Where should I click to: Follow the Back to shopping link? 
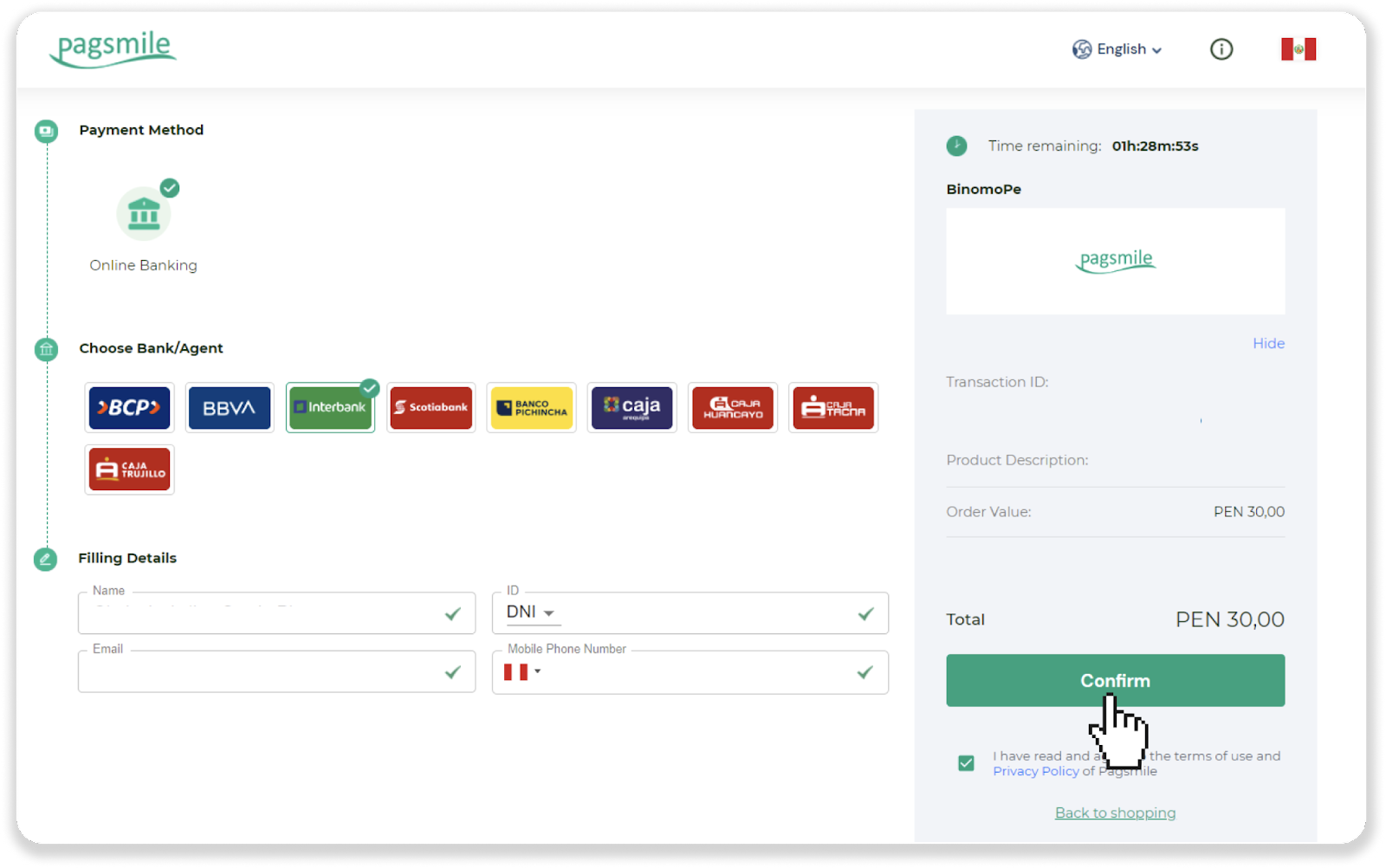[1115, 813]
